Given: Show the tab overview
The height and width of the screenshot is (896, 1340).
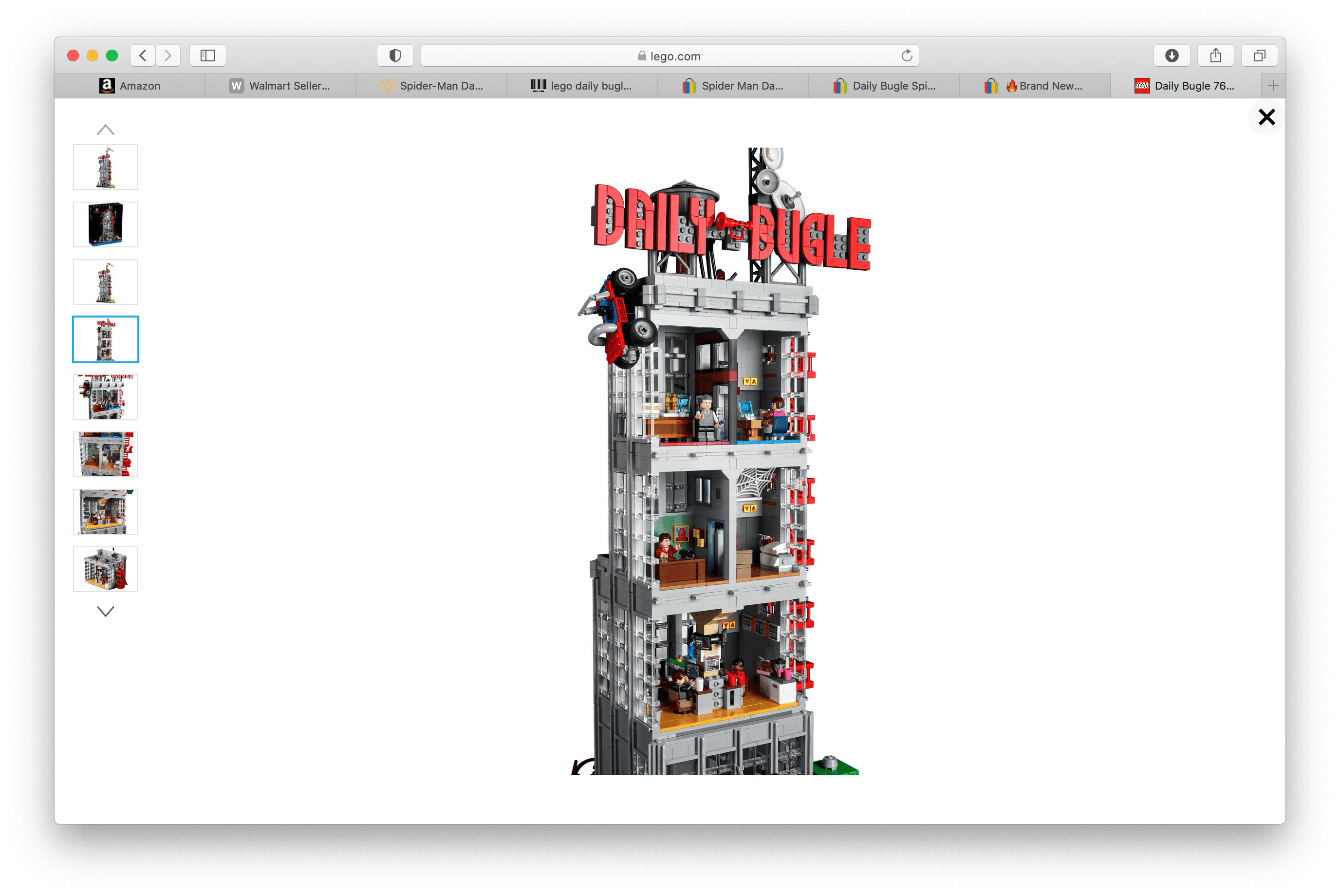Looking at the screenshot, I should point(1260,56).
